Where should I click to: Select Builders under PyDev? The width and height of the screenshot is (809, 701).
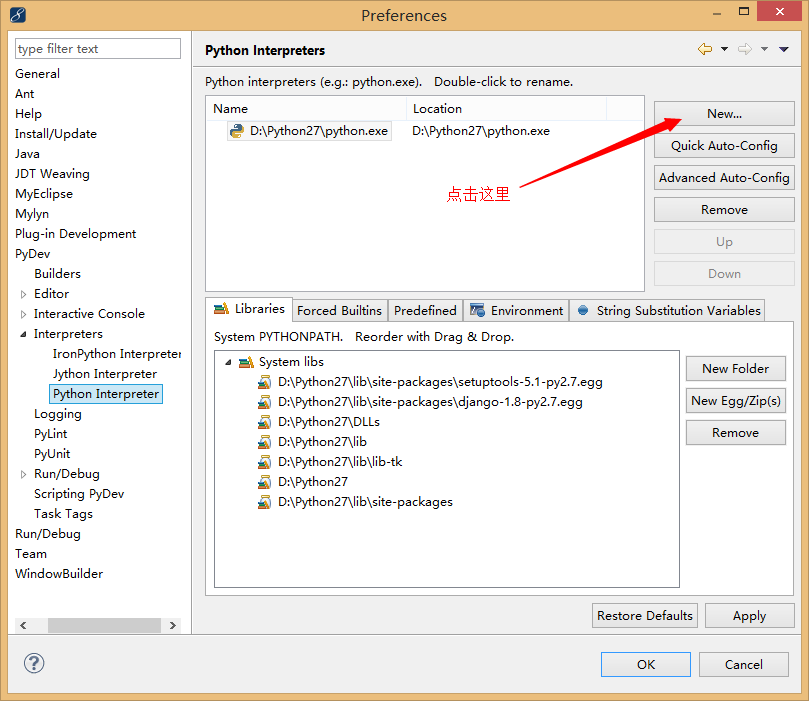tap(57, 274)
